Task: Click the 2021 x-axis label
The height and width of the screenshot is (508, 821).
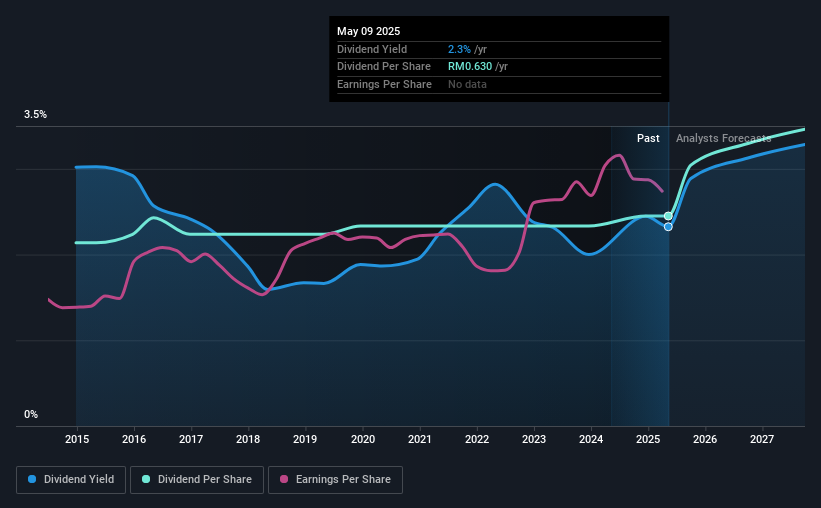Action: click(420, 439)
